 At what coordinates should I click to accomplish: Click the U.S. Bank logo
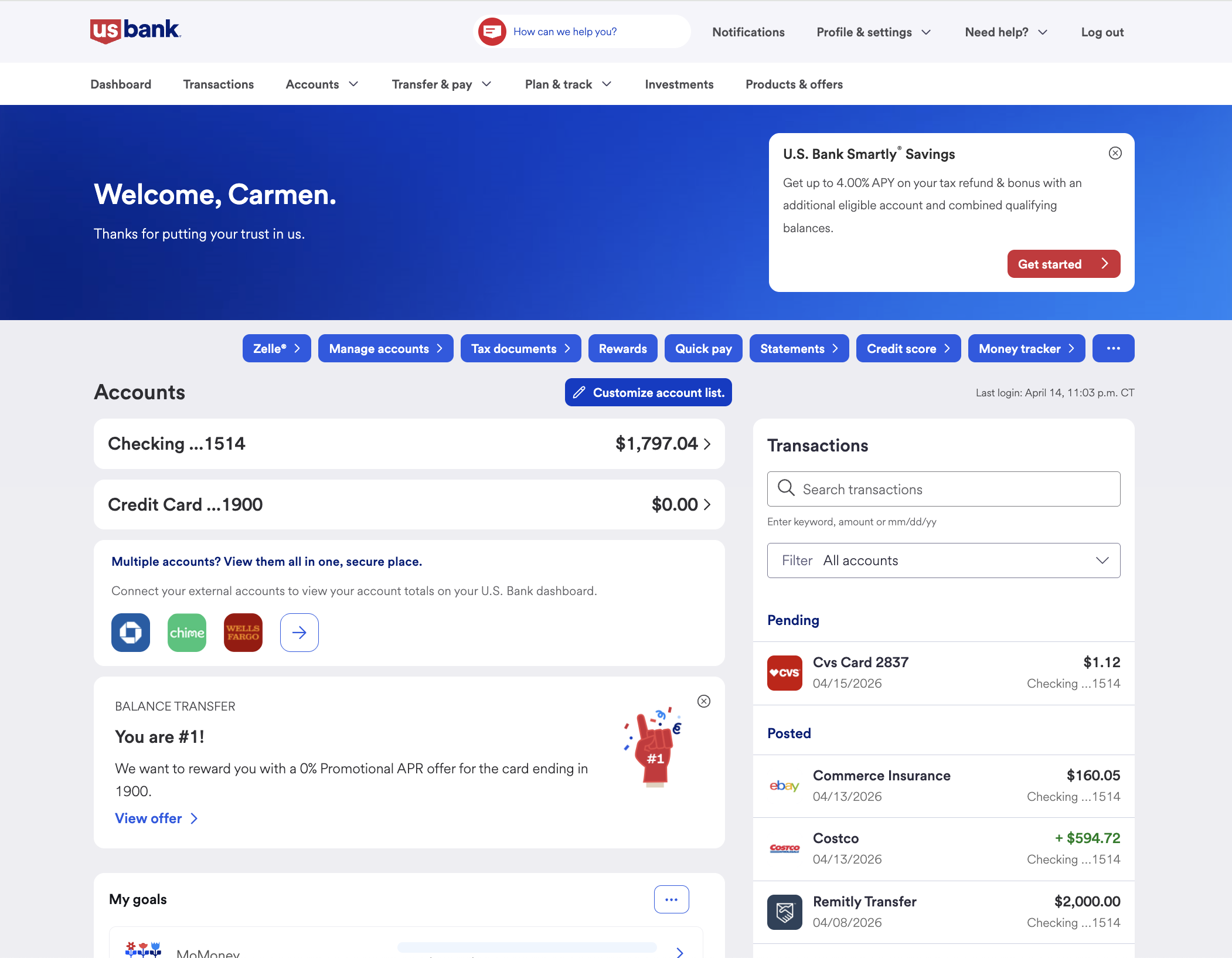[x=135, y=31]
